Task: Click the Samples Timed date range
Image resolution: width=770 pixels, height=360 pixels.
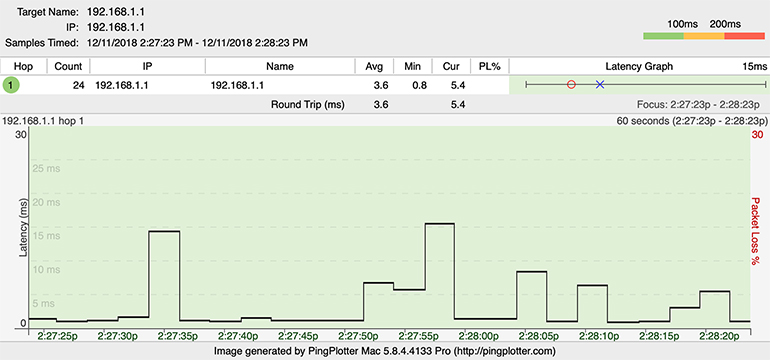Action: 197,43
